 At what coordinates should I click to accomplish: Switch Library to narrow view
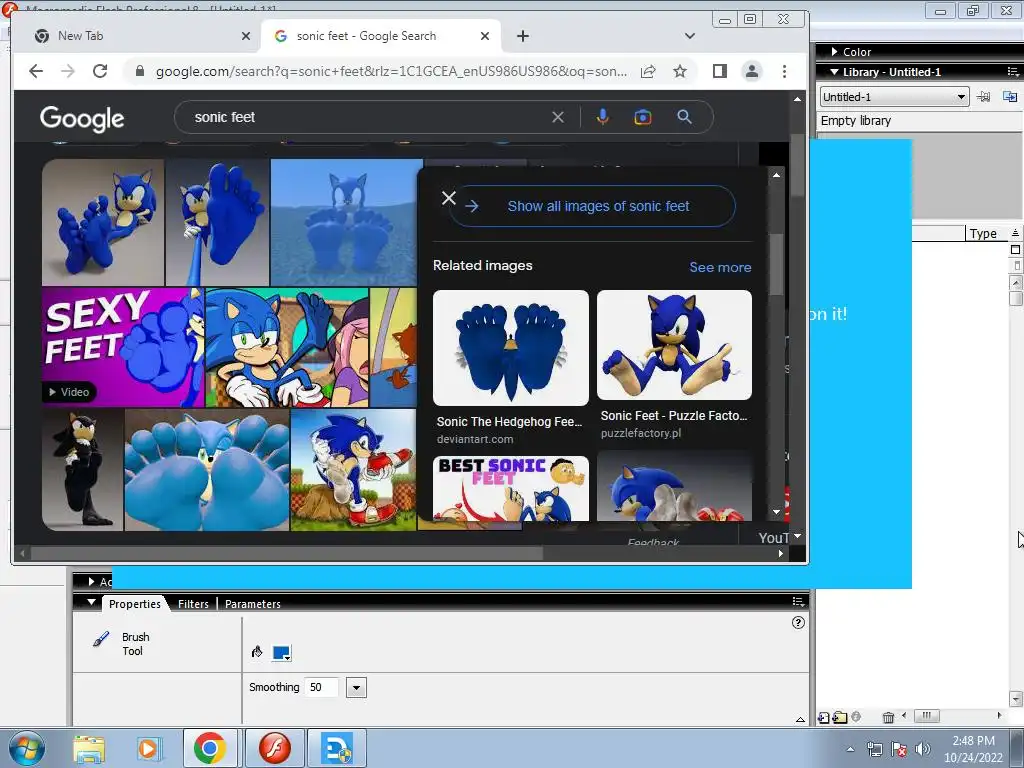(x=1016, y=265)
